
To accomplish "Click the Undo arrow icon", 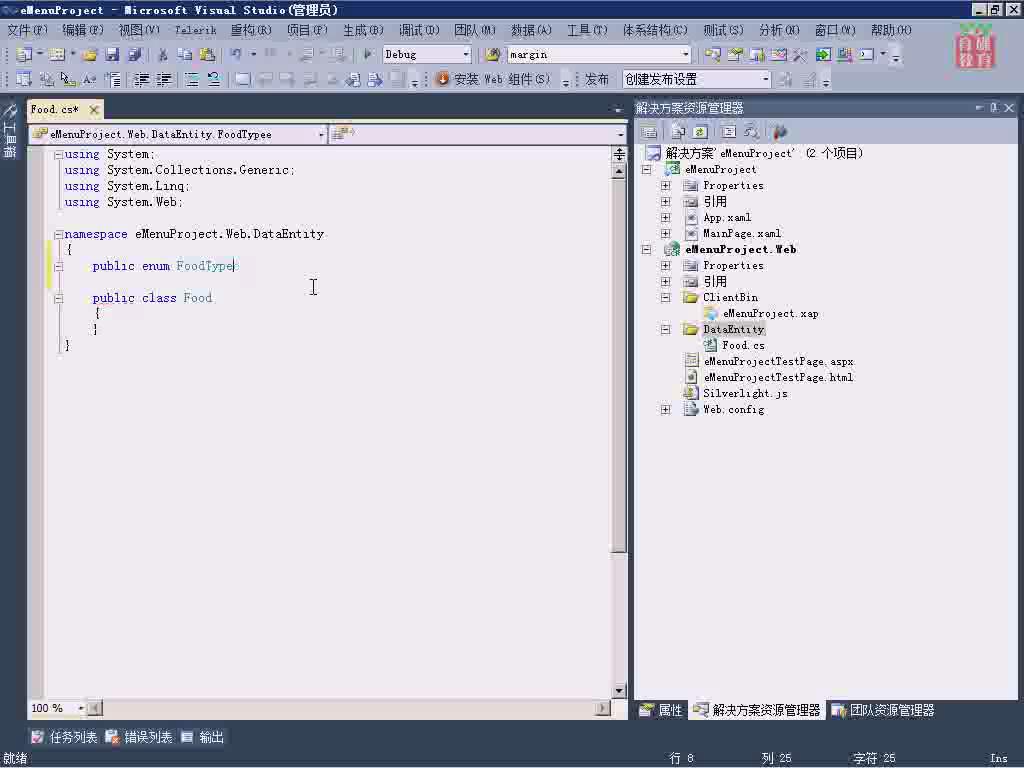I will pos(236,55).
